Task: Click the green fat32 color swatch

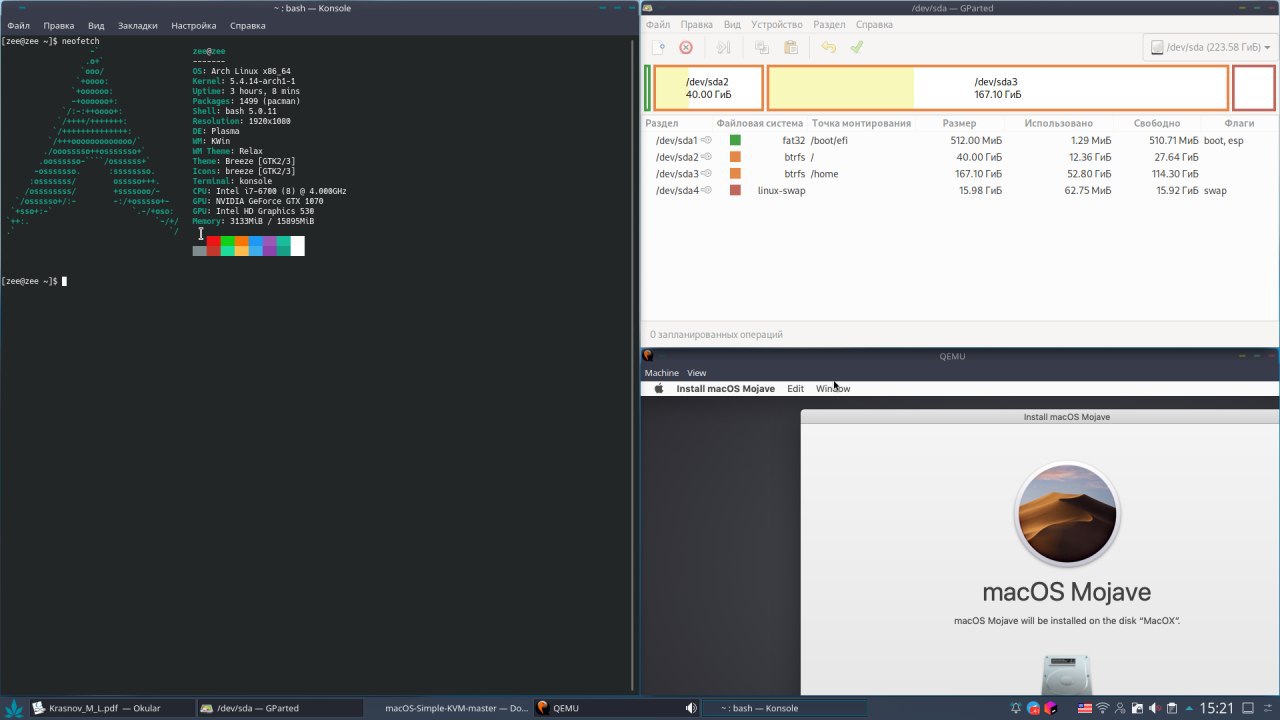Action: pos(735,141)
